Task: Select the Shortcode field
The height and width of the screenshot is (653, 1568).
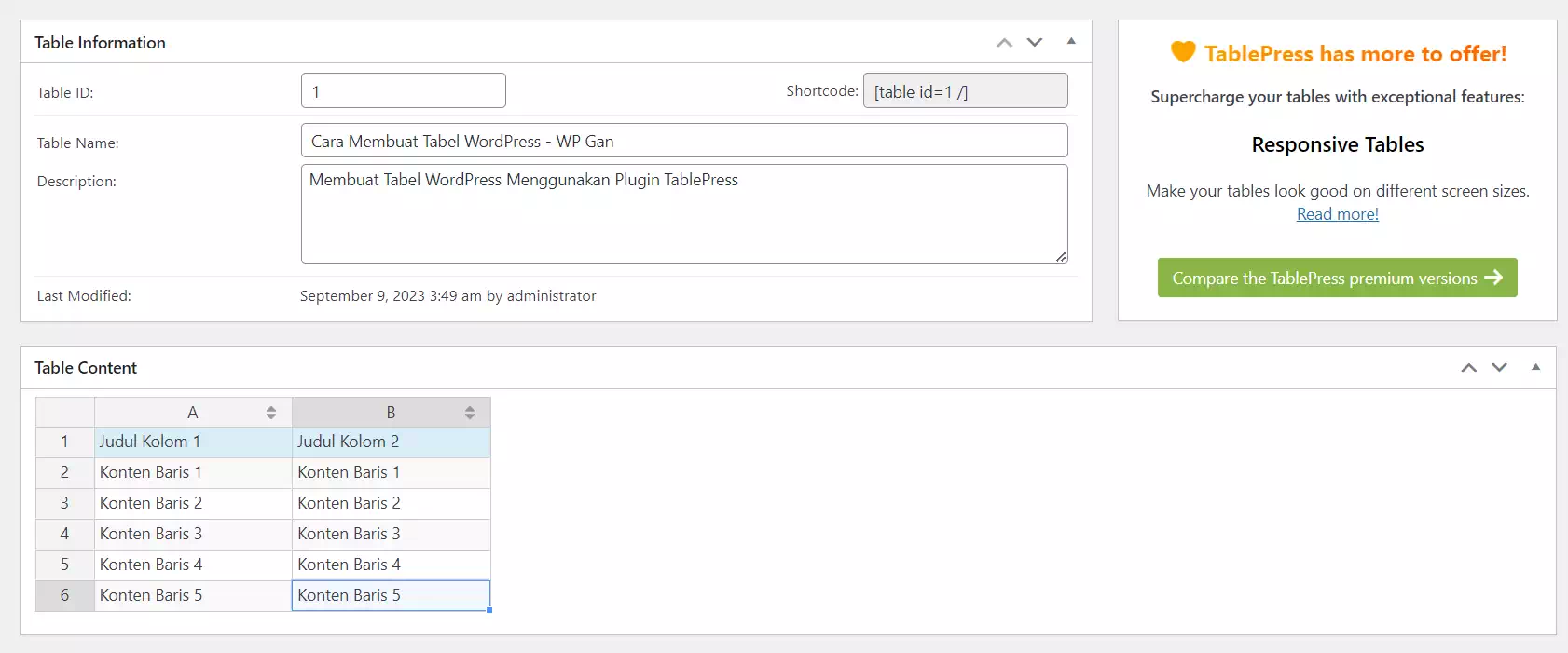Action: [x=966, y=90]
